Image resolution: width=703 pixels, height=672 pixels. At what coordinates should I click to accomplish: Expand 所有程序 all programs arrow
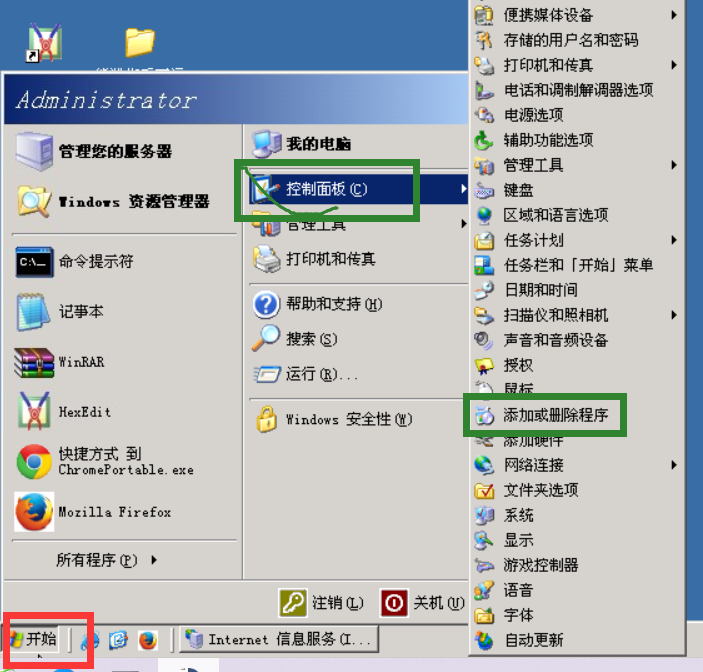coord(154,559)
